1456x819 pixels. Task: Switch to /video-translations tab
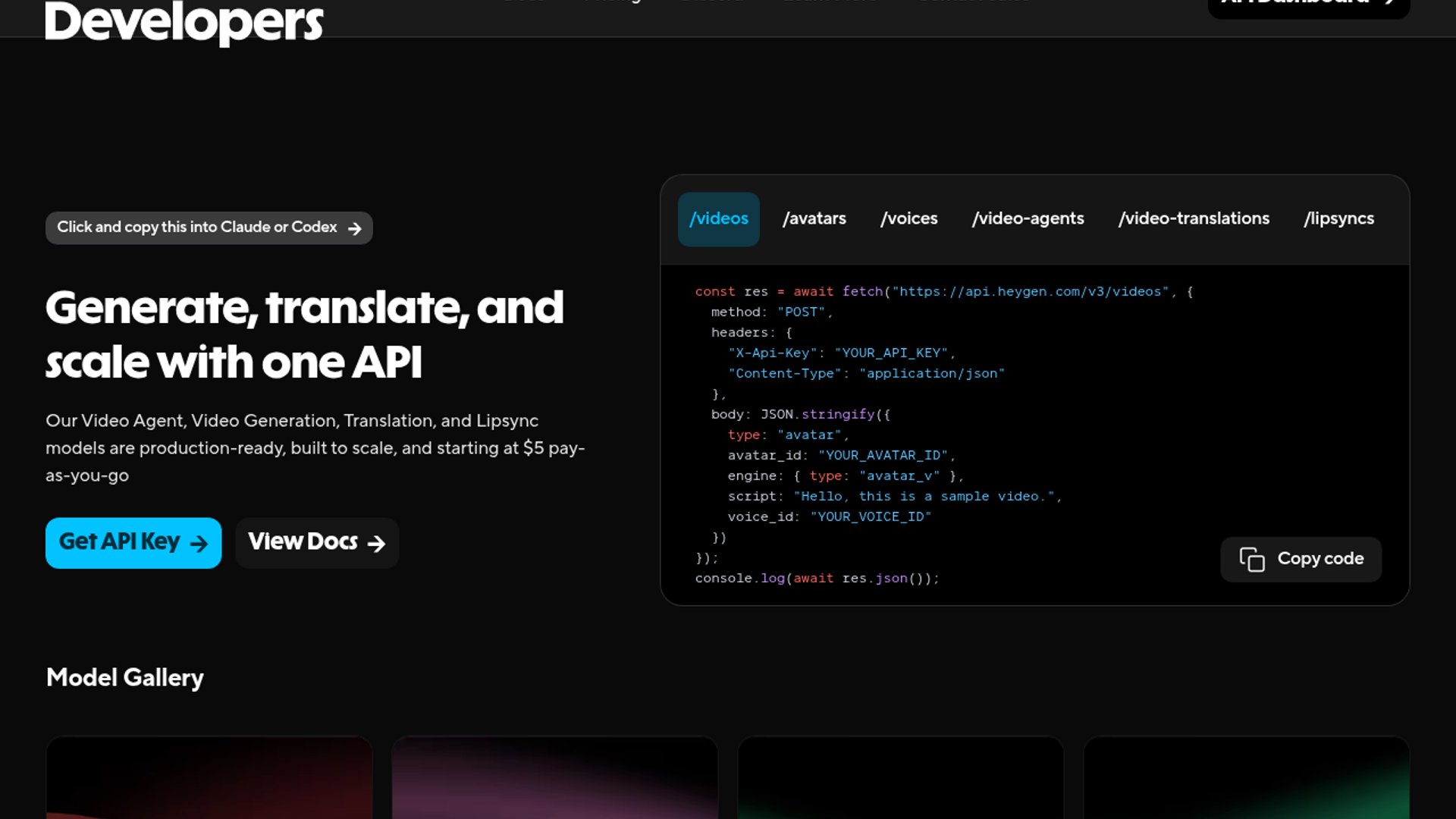click(x=1194, y=219)
